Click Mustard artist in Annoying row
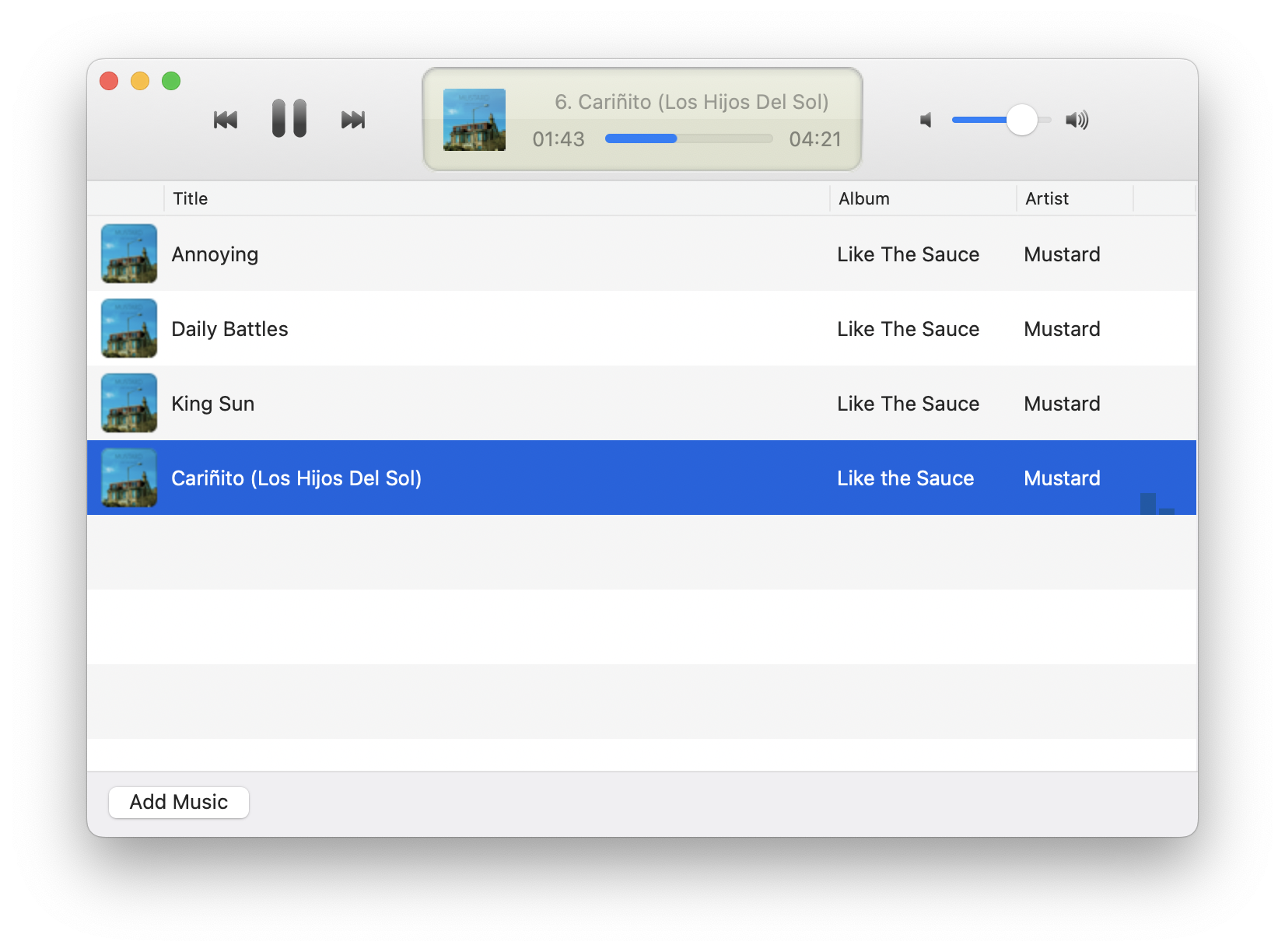The width and height of the screenshot is (1285, 952). [1062, 254]
